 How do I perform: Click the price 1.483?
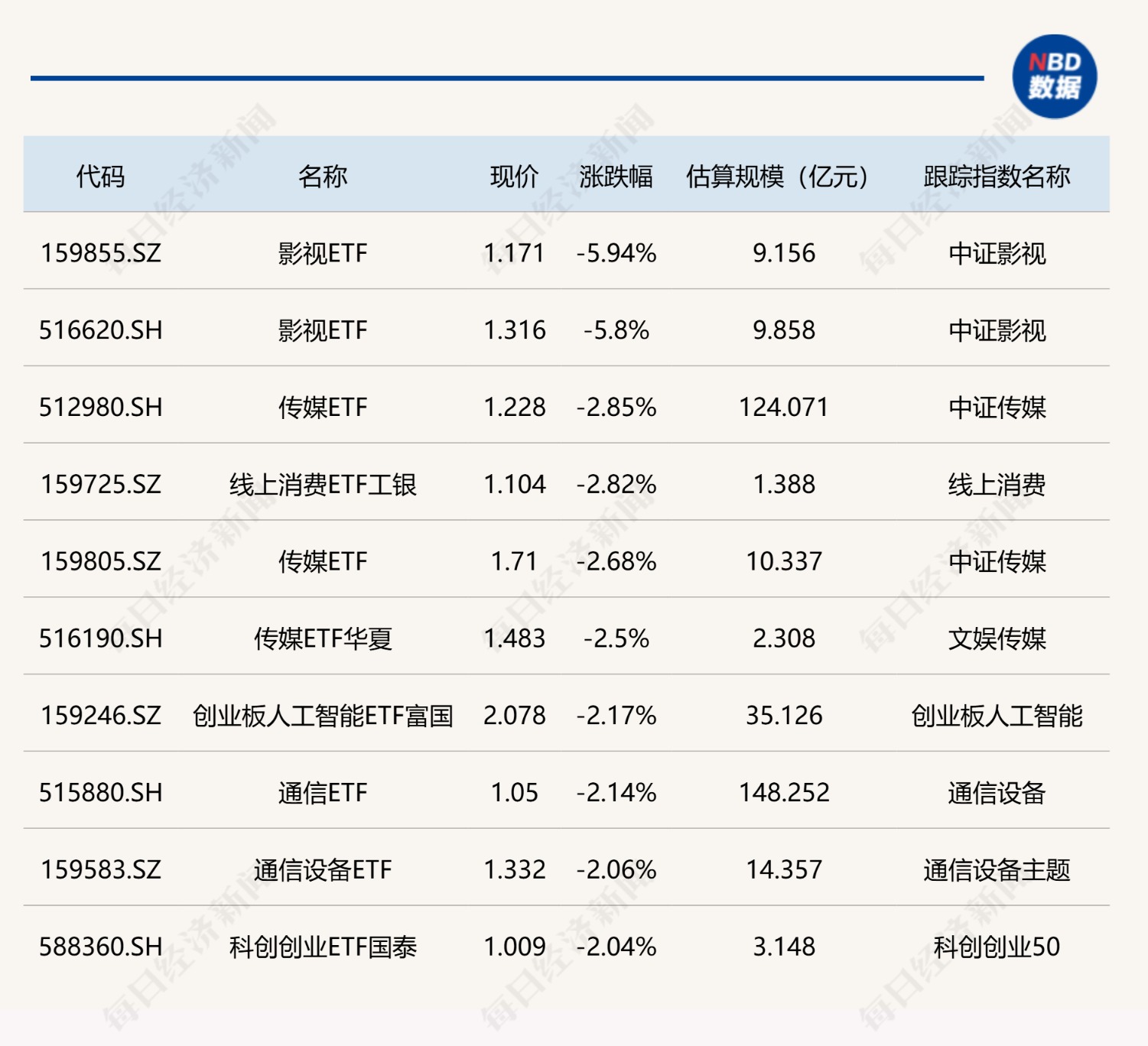tap(515, 638)
